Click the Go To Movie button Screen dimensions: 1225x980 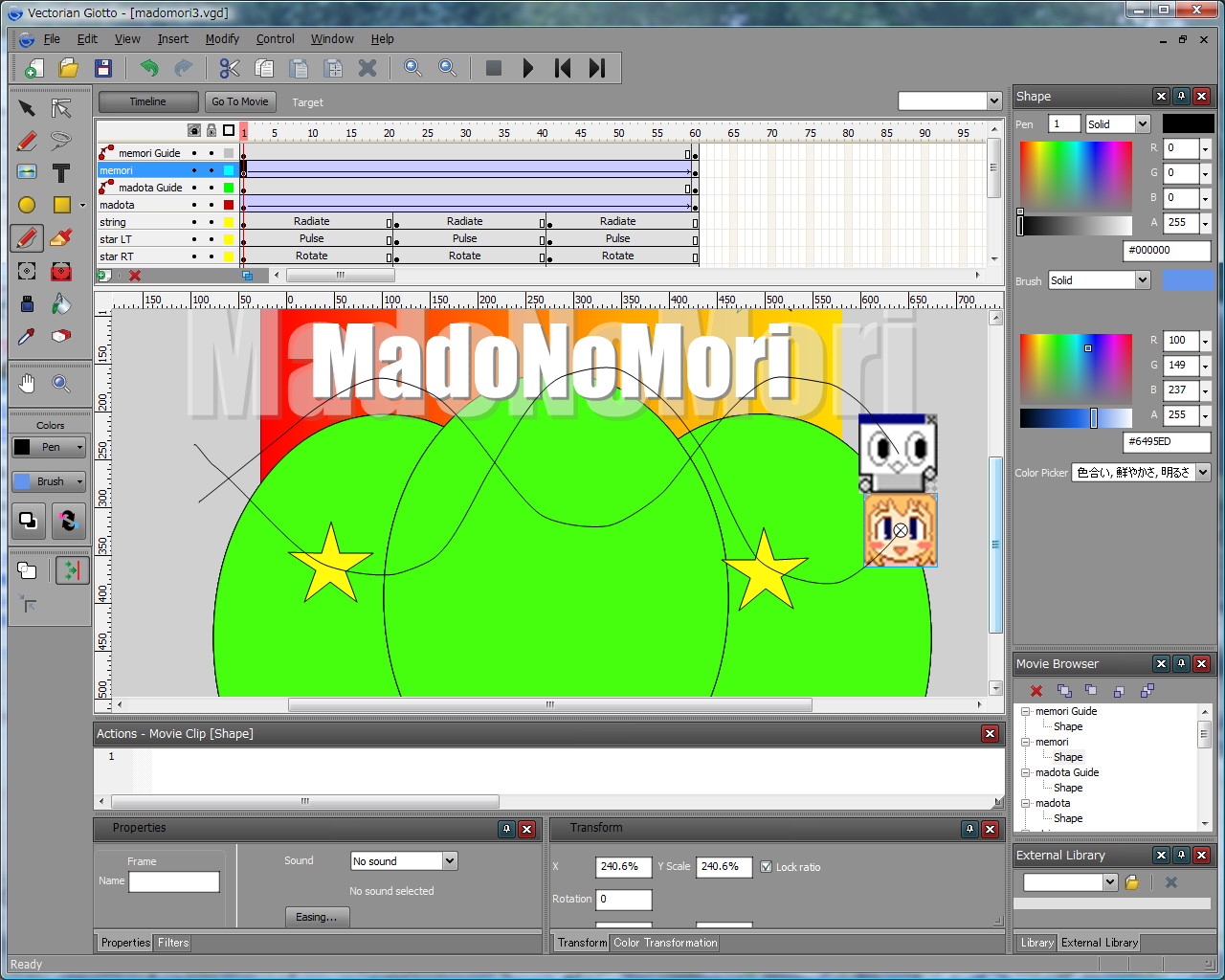[x=240, y=101]
